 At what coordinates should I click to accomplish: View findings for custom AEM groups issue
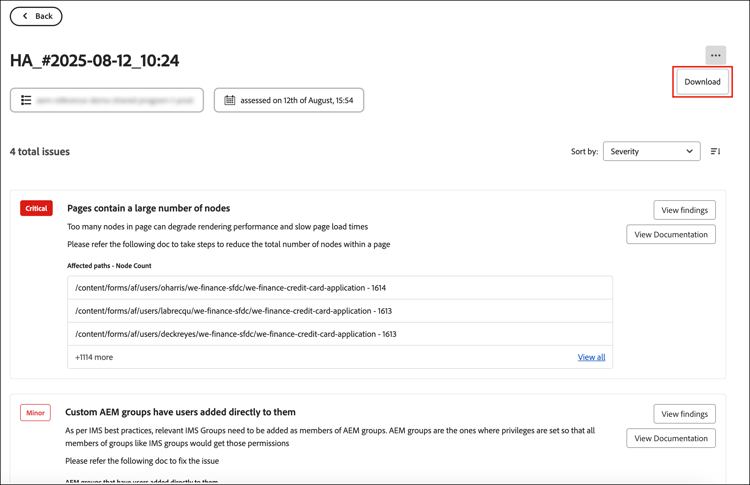coord(684,414)
